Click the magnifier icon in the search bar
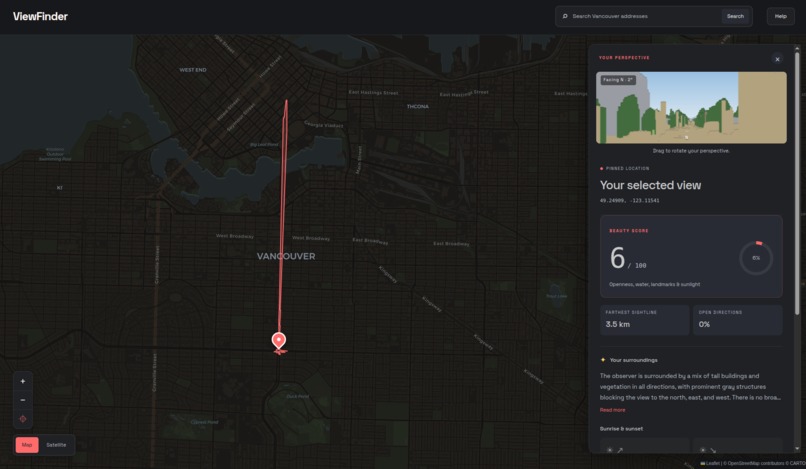Screen dimensions: 806x469 [x=565, y=16]
